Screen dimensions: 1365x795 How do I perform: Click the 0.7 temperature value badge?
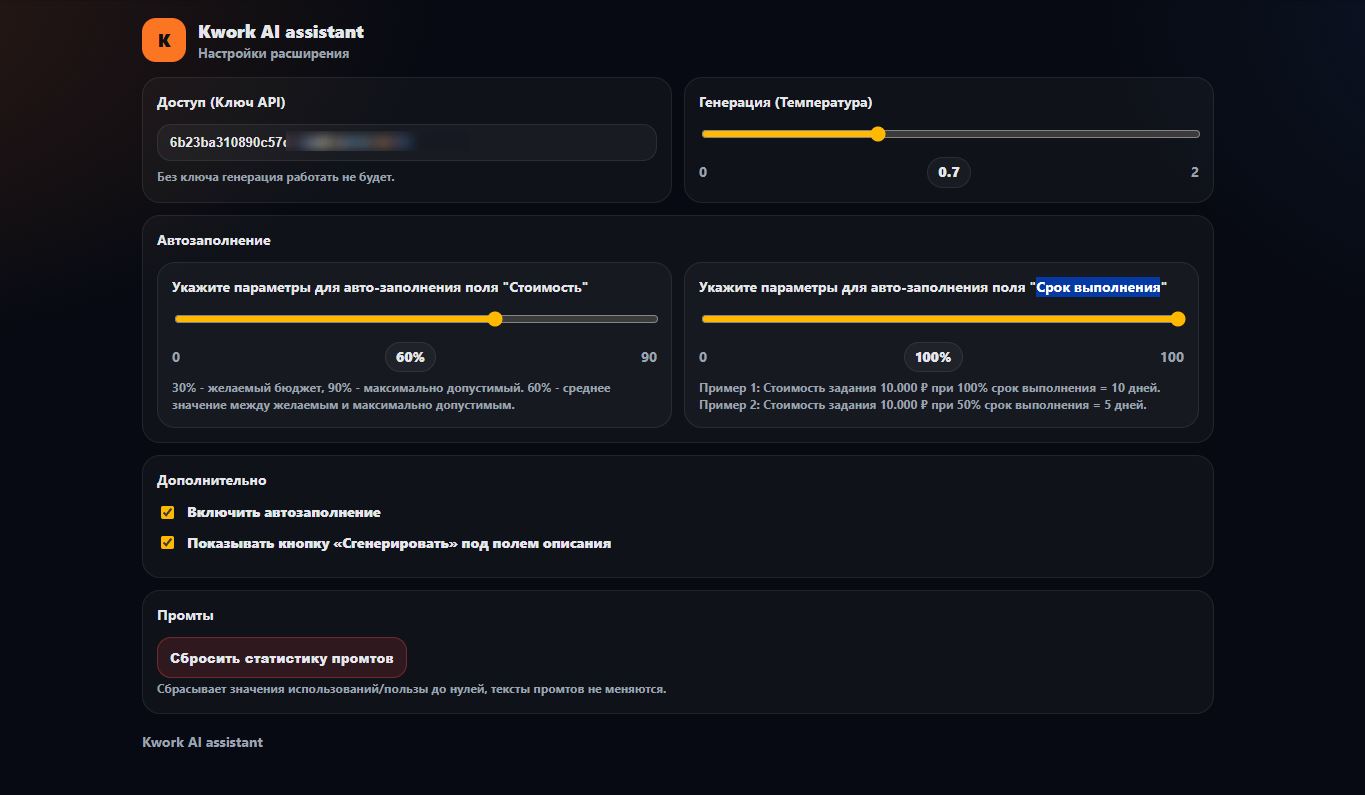click(x=948, y=172)
